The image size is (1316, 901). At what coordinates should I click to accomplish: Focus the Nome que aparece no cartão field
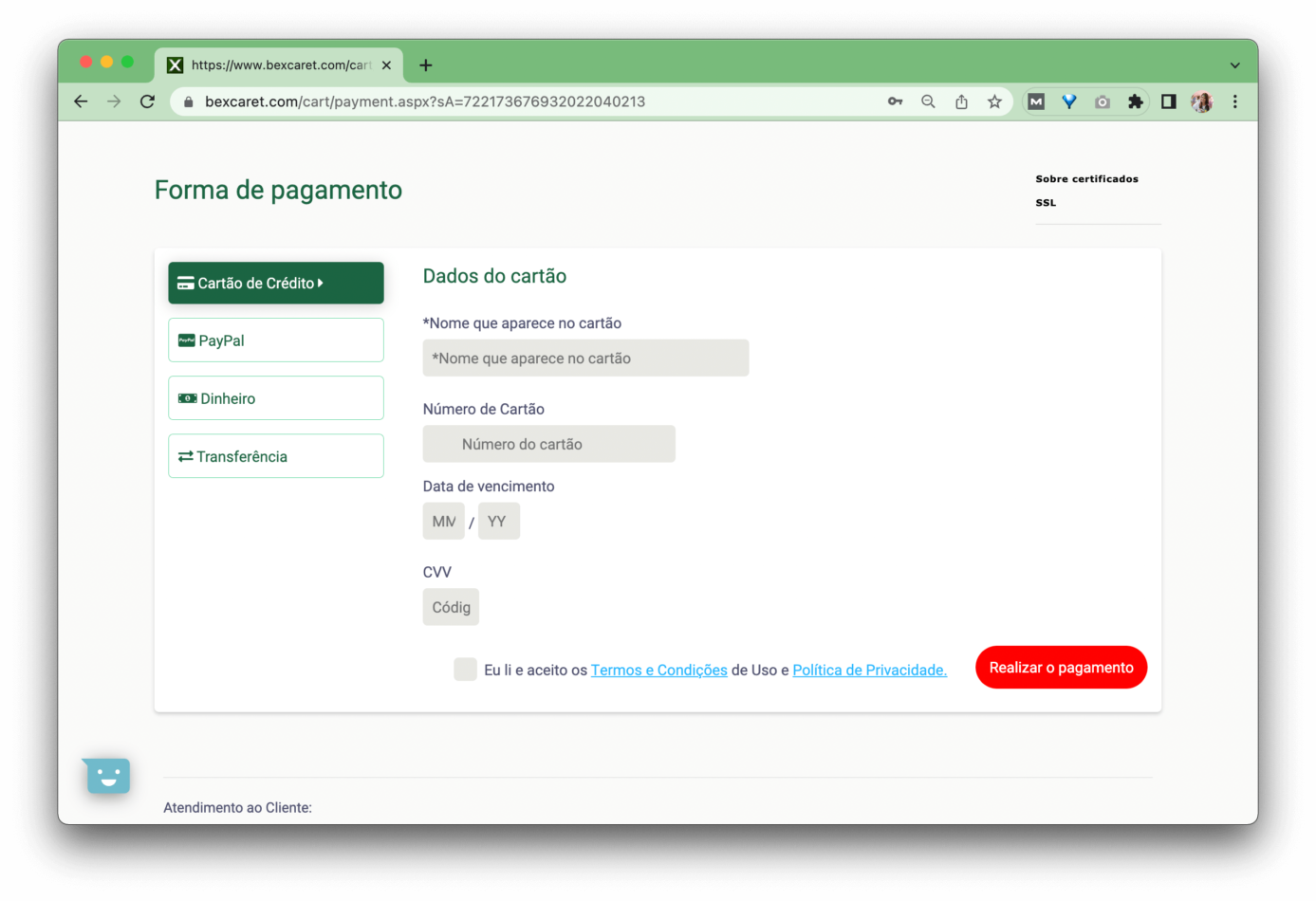tap(585, 359)
